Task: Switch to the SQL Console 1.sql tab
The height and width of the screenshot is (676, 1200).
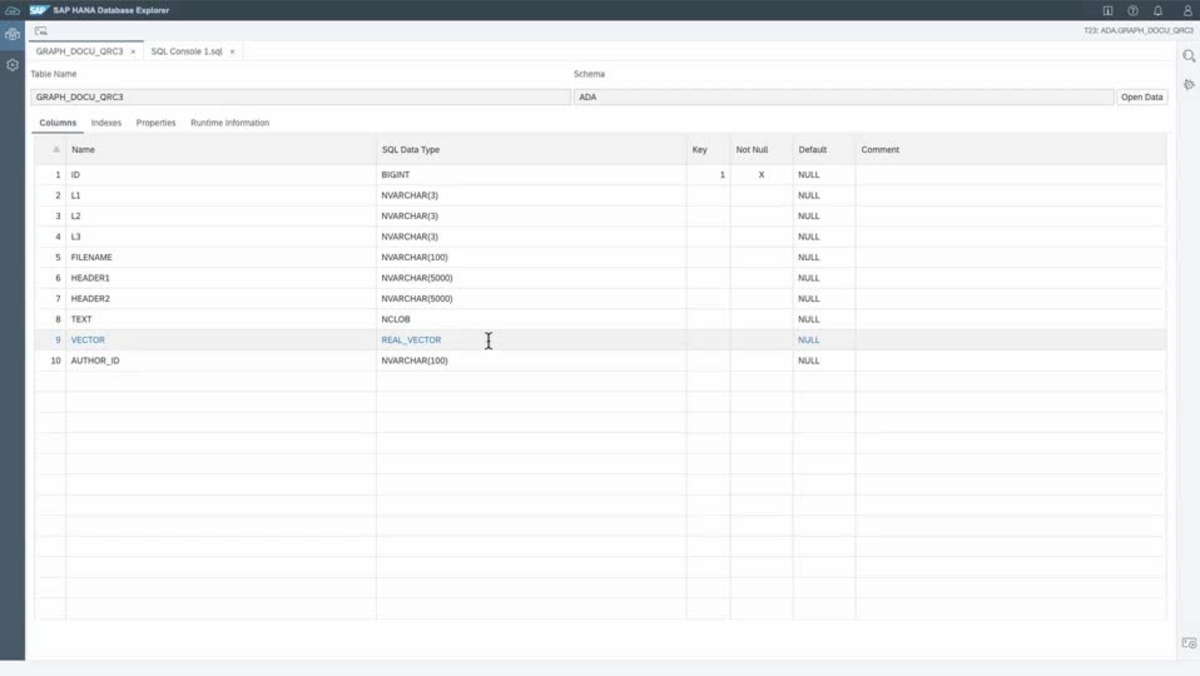Action: tap(187, 49)
